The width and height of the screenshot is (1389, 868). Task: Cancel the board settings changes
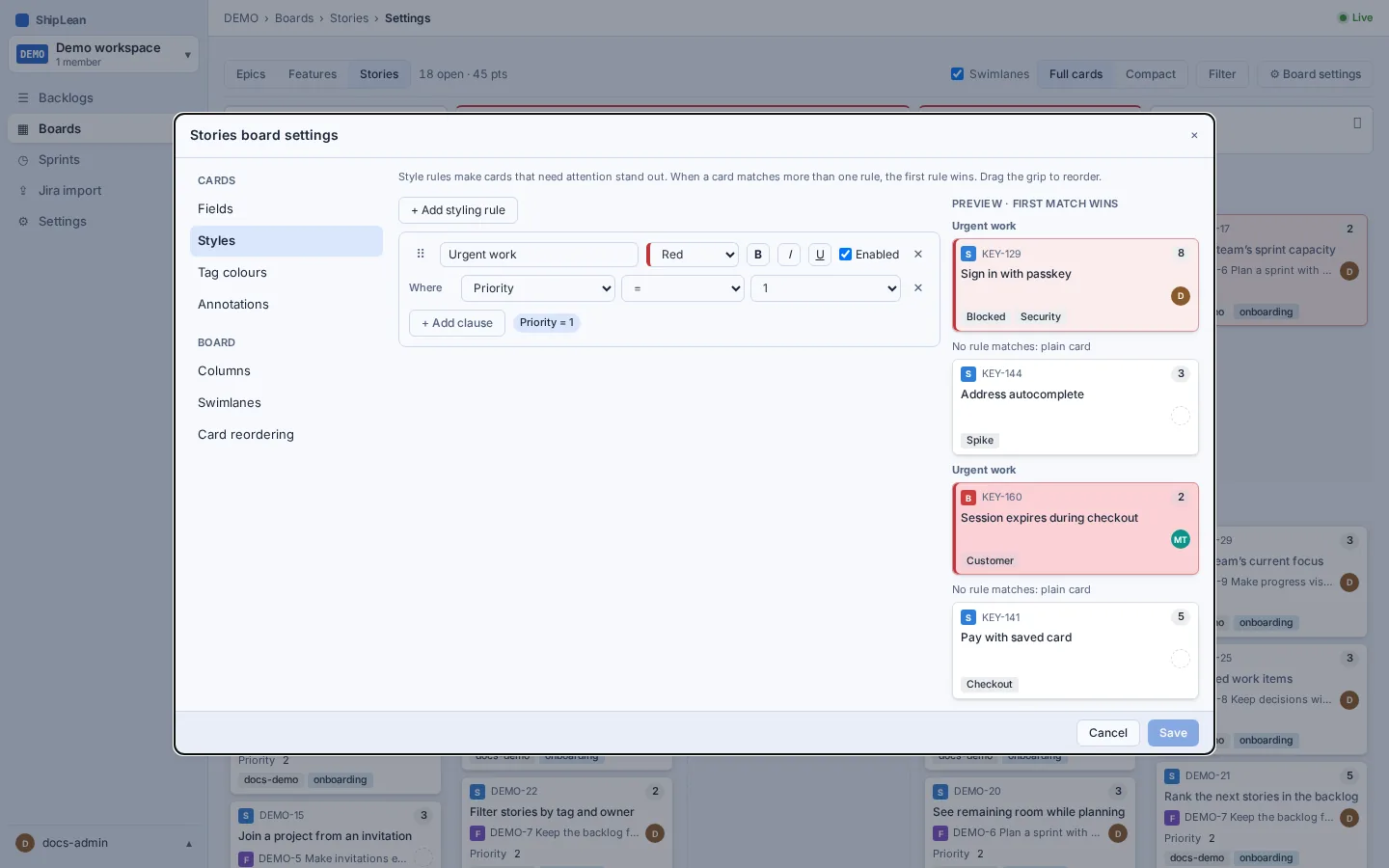click(x=1108, y=733)
